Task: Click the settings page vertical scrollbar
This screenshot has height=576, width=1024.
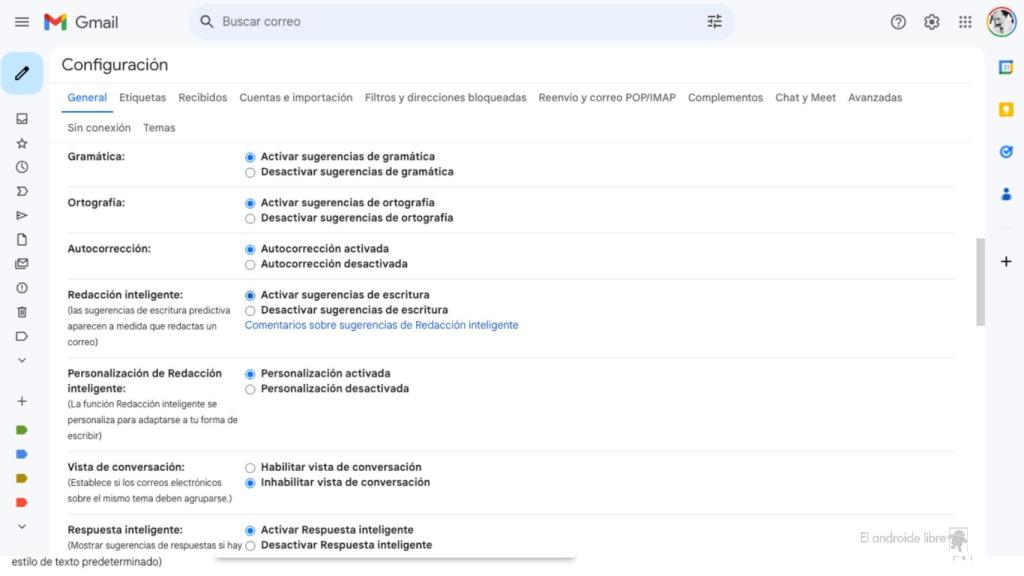Action: [x=980, y=281]
